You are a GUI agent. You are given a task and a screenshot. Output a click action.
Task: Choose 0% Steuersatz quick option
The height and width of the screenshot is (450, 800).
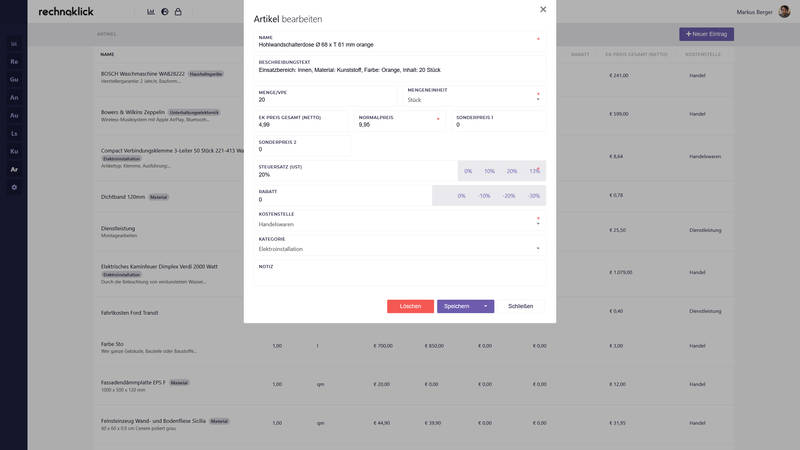[x=468, y=171]
